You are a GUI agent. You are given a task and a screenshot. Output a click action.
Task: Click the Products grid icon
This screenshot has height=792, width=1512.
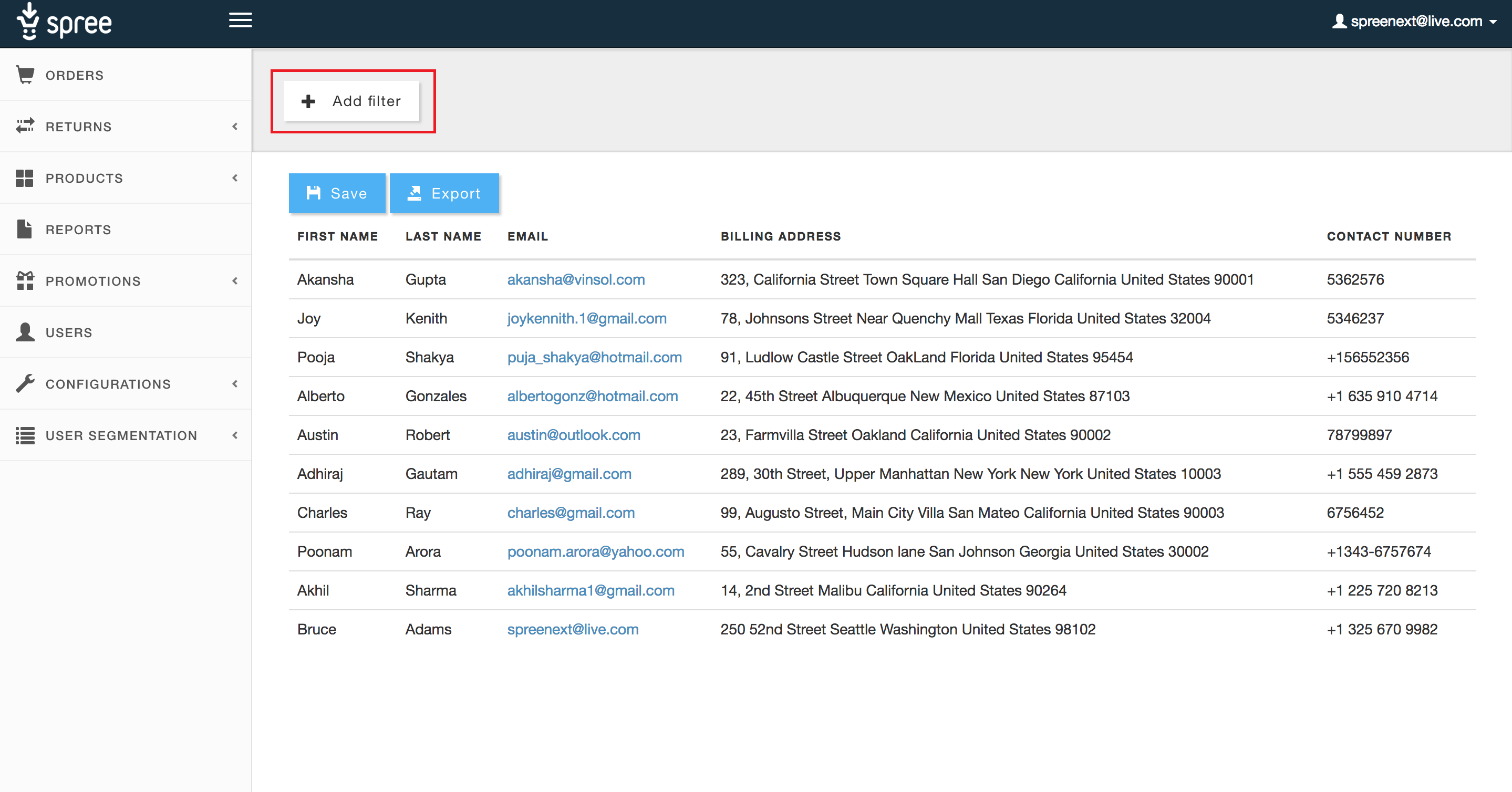tap(25, 178)
